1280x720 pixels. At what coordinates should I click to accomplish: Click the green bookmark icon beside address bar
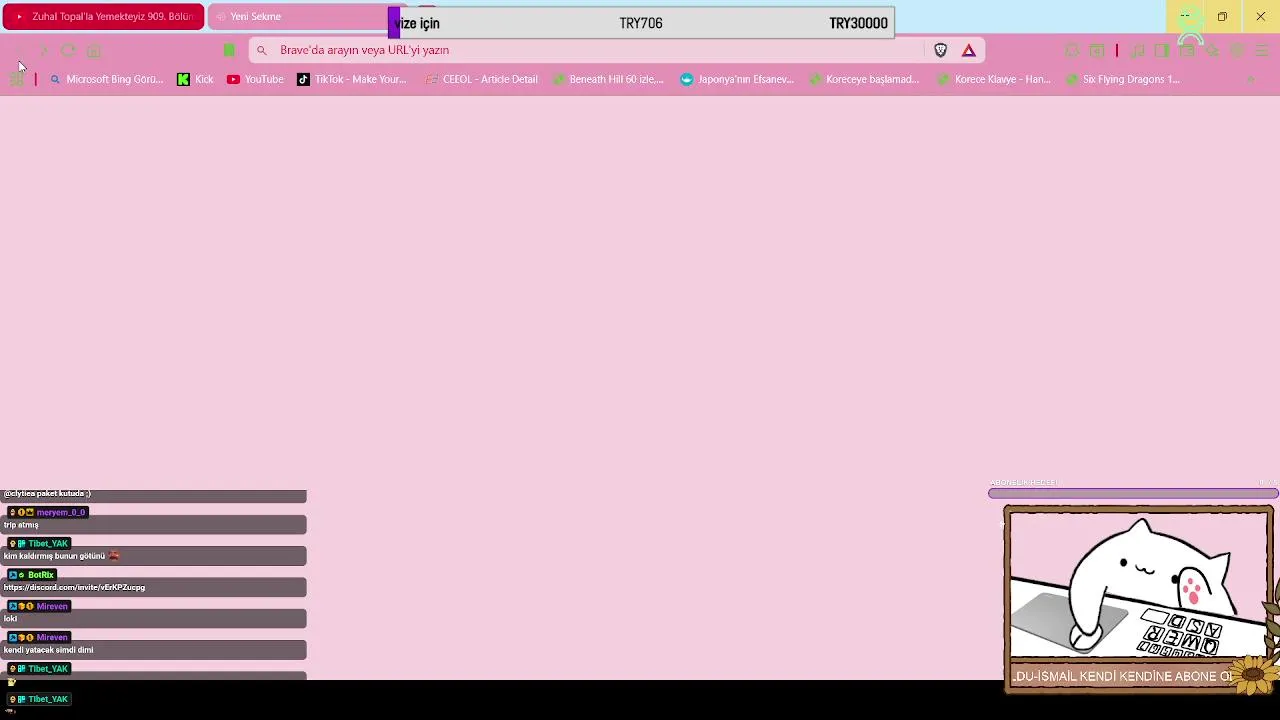229,50
